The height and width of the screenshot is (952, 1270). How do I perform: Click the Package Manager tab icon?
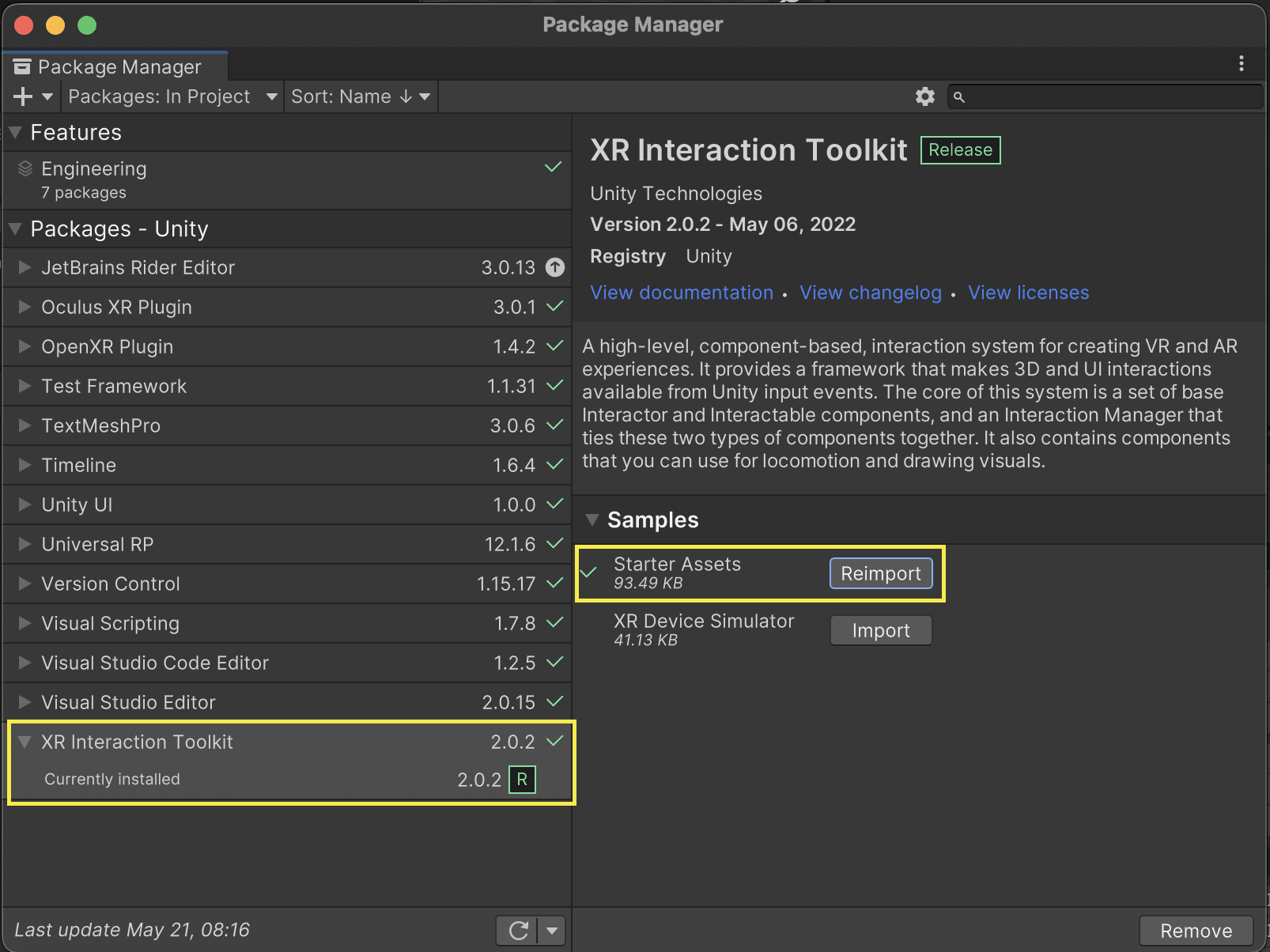[22, 66]
